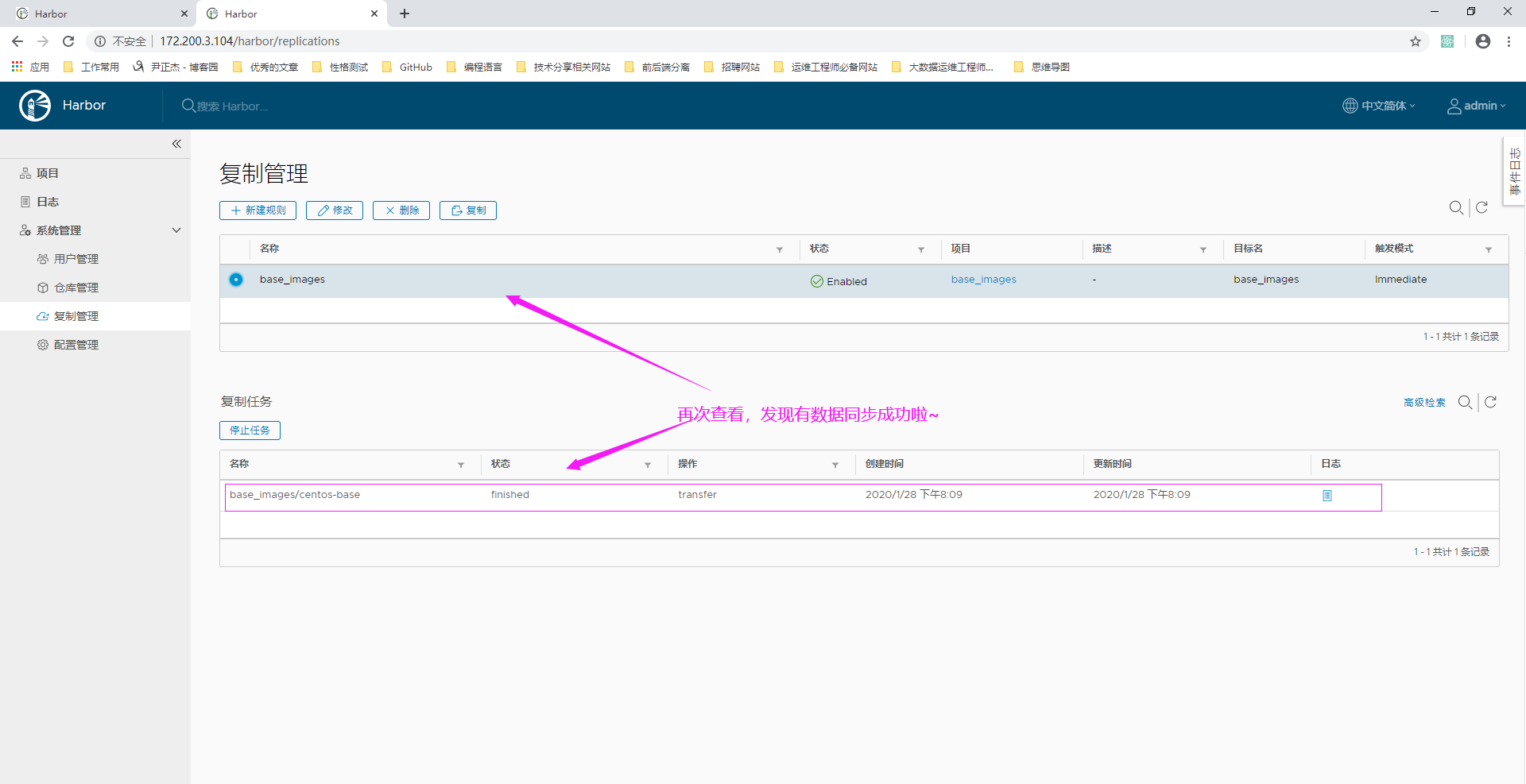This screenshot has width=1526, height=784.
Task: Bookmark this page with star icon
Action: pyautogui.click(x=1416, y=41)
